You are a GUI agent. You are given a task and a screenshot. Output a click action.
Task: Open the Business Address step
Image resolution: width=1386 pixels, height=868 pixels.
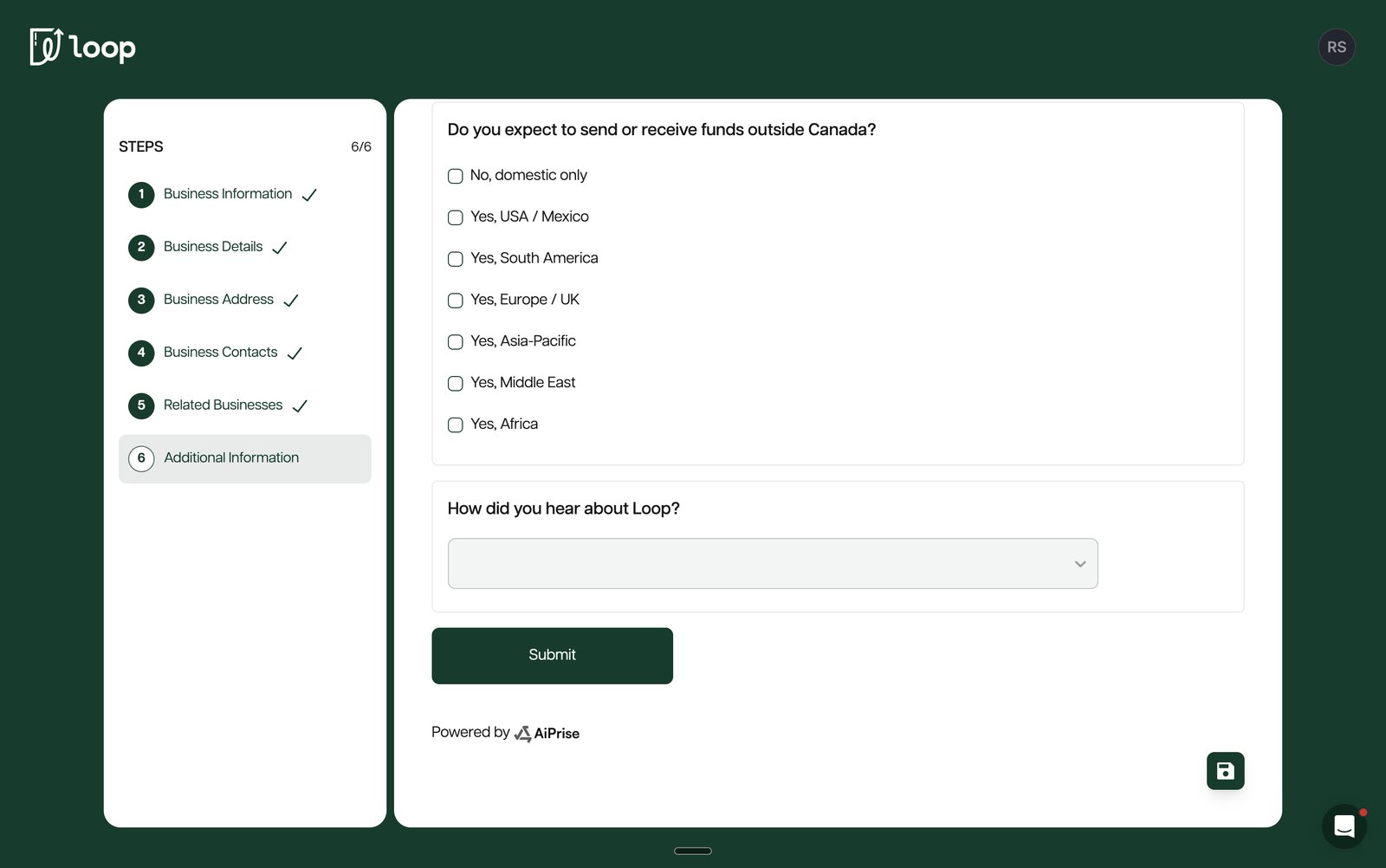point(218,300)
